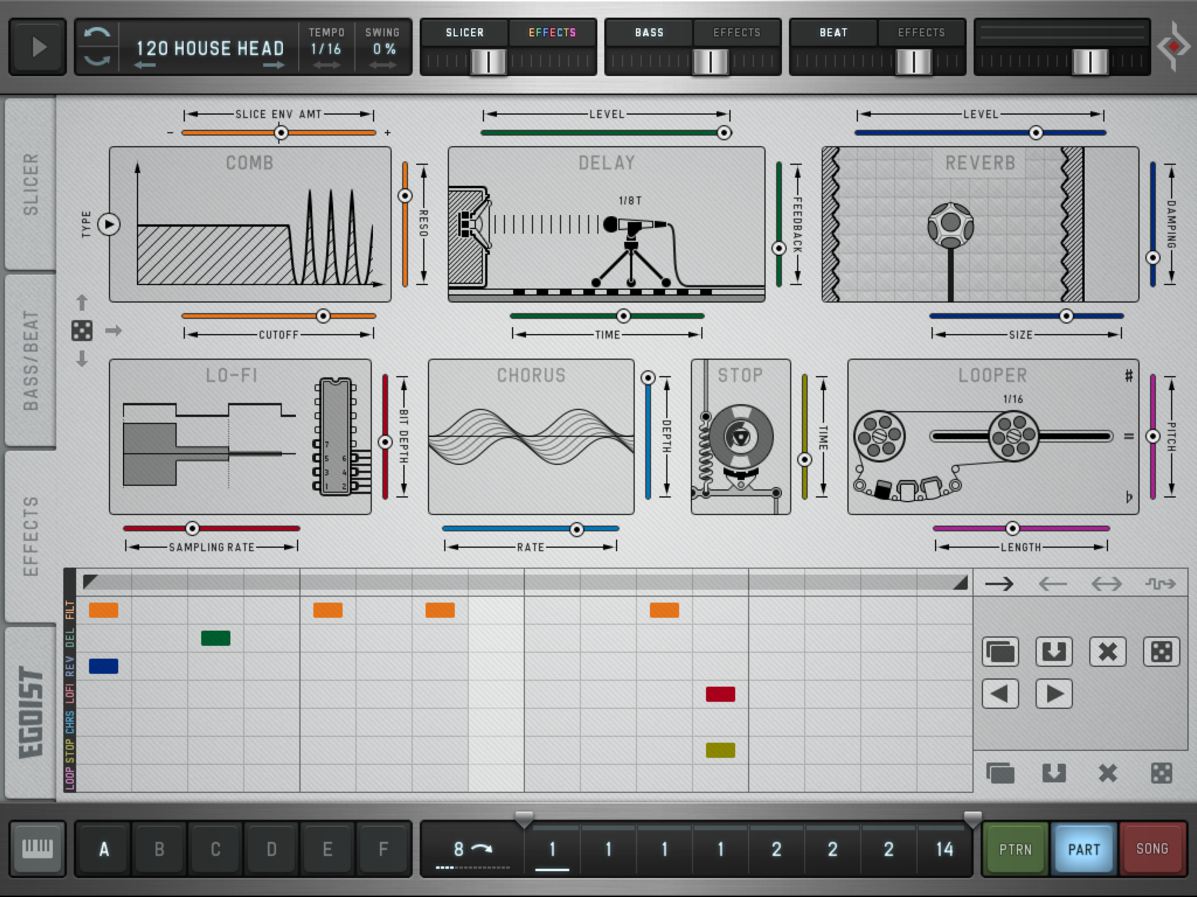This screenshot has width=1197, height=897.
Task: Click the upper copy pattern icon in sequencer panel
Action: pyautogui.click(x=1000, y=652)
